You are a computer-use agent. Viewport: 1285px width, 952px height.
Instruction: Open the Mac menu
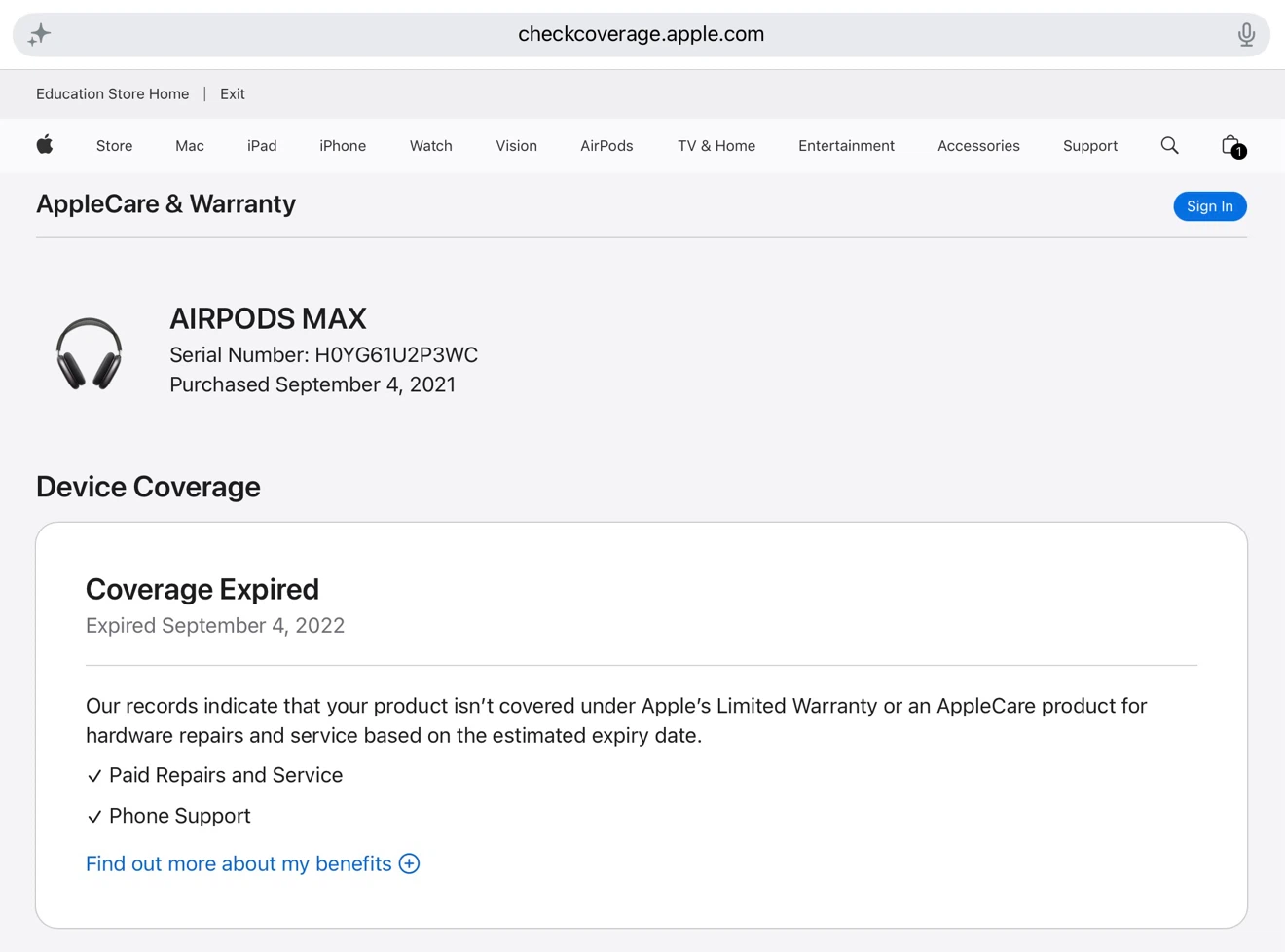point(190,146)
